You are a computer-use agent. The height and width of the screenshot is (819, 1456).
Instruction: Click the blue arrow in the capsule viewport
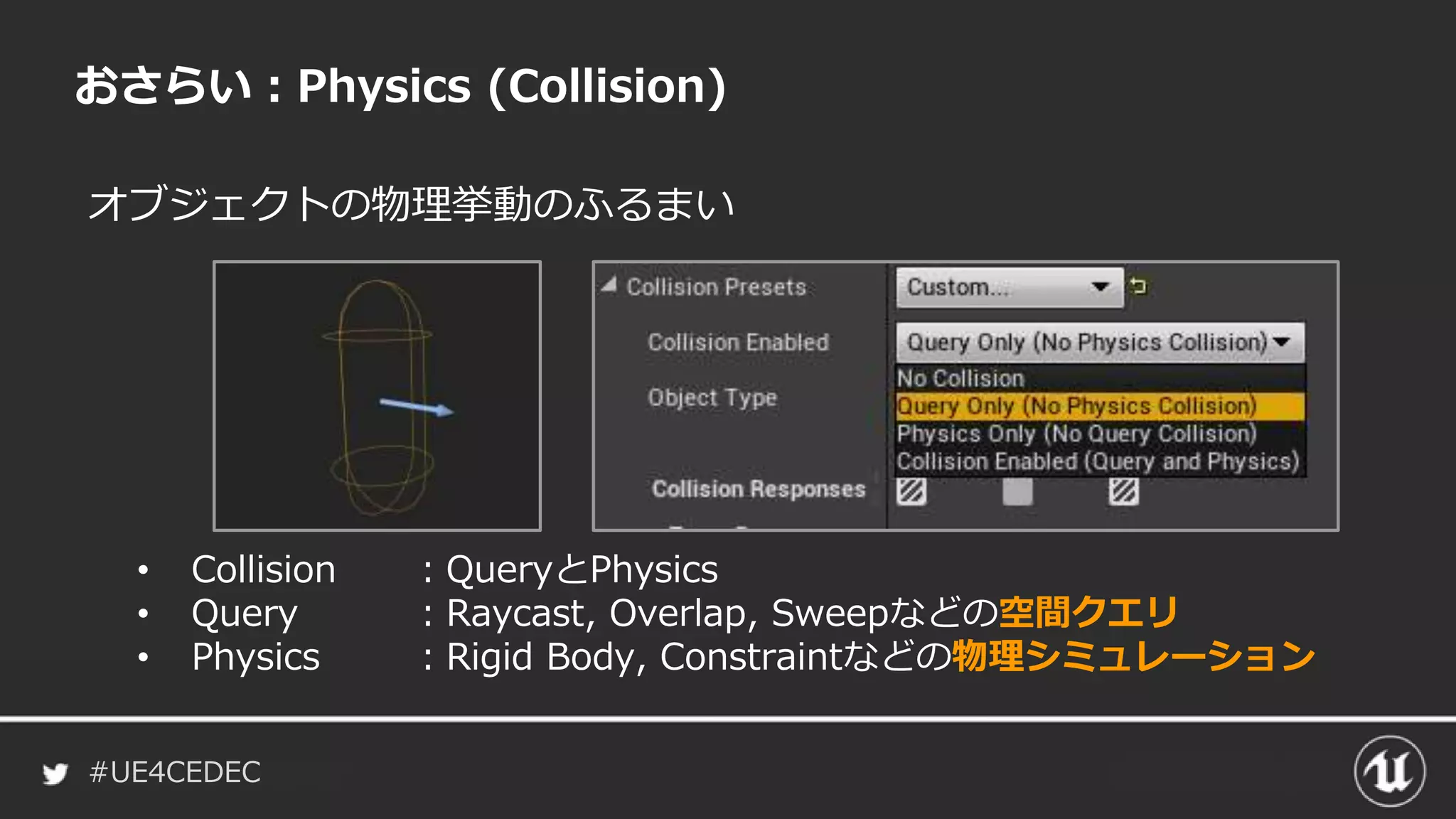click(x=417, y=407)
